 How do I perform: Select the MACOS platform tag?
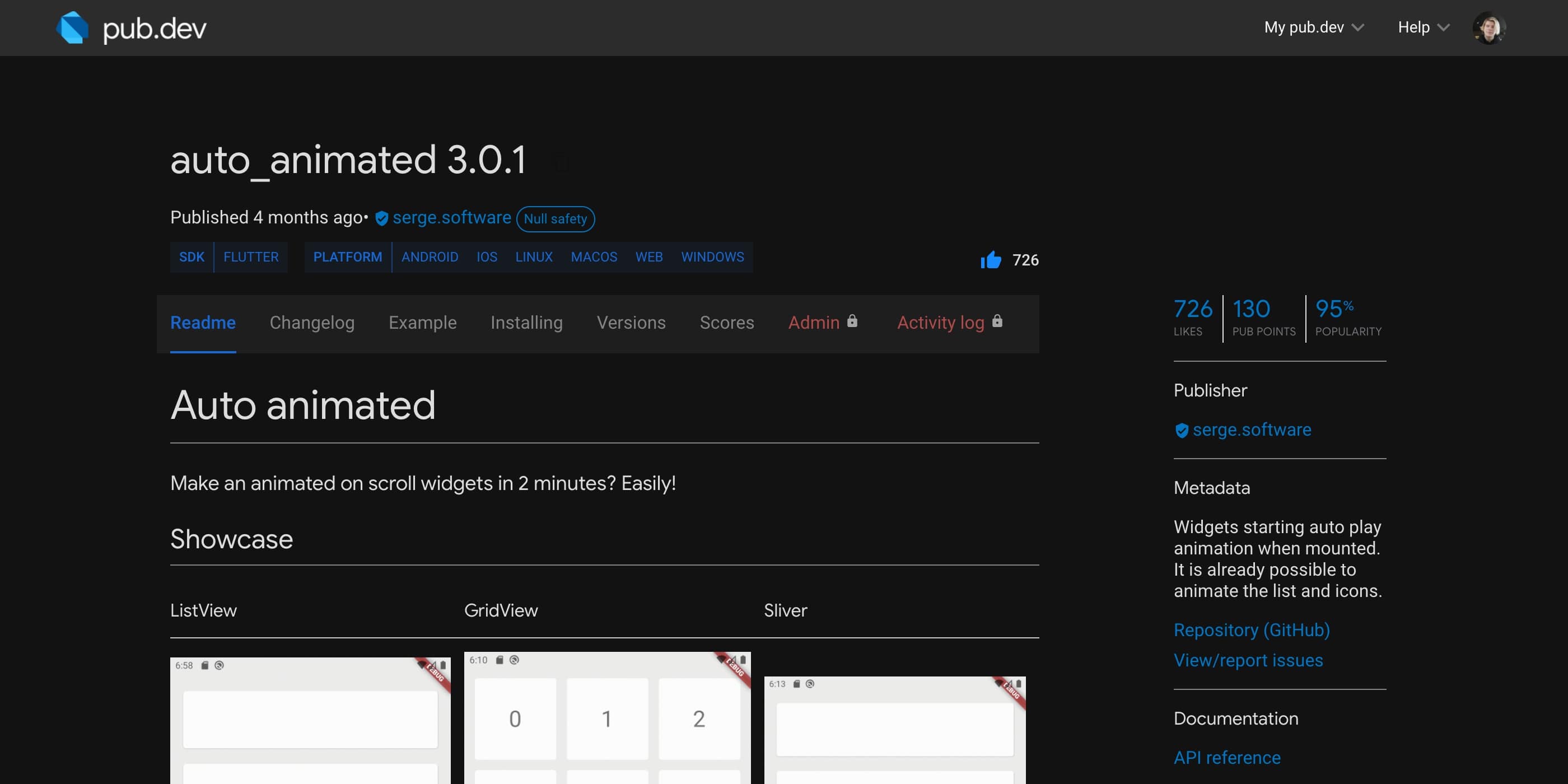594,257
